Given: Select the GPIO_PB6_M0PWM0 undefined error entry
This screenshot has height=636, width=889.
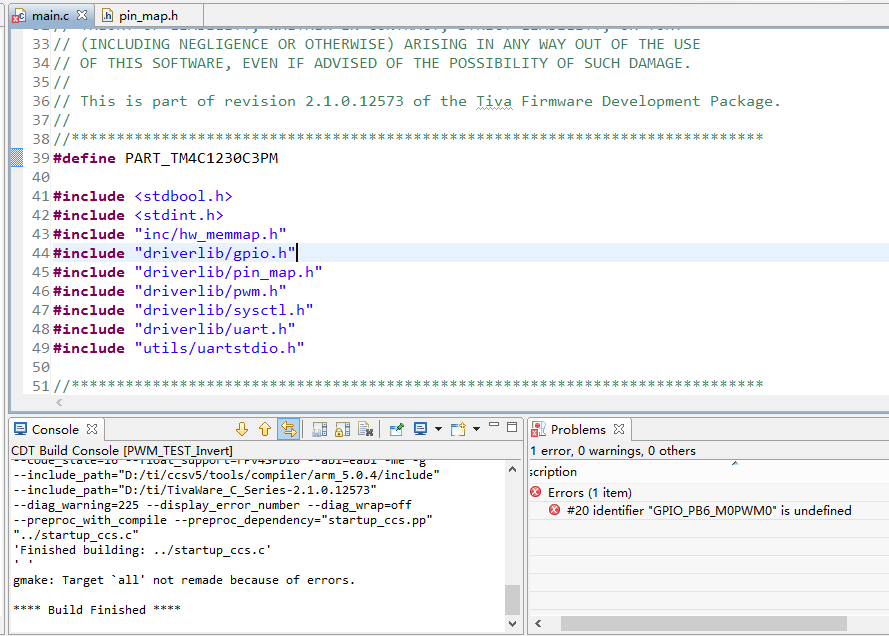Looking at the screenshot, I should (709, 510).
